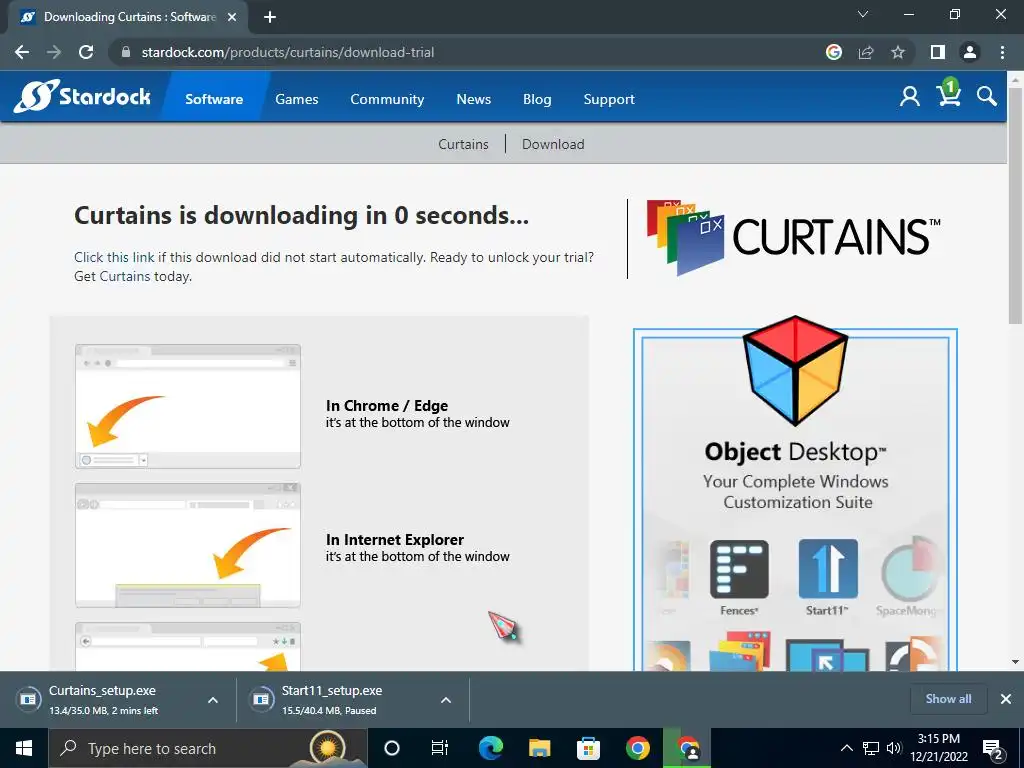Click the browser forward arrow
Image resolution: width=1024 pixels, height=768 pixels.
(54, 52)
